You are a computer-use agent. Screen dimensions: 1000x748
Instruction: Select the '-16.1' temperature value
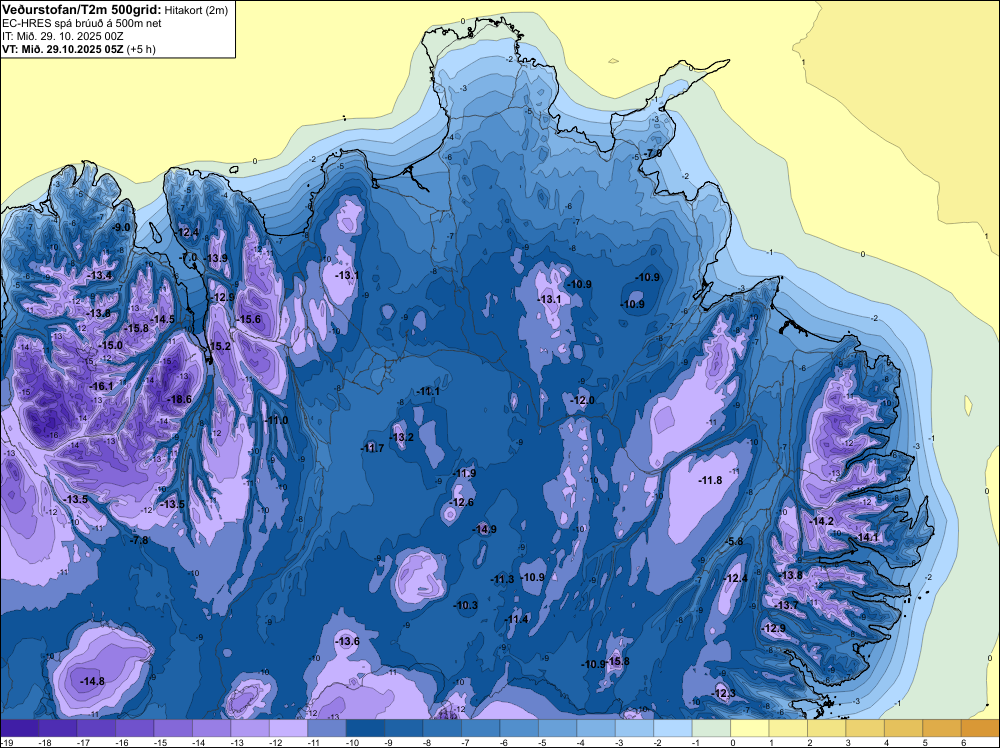click(101, 386)
